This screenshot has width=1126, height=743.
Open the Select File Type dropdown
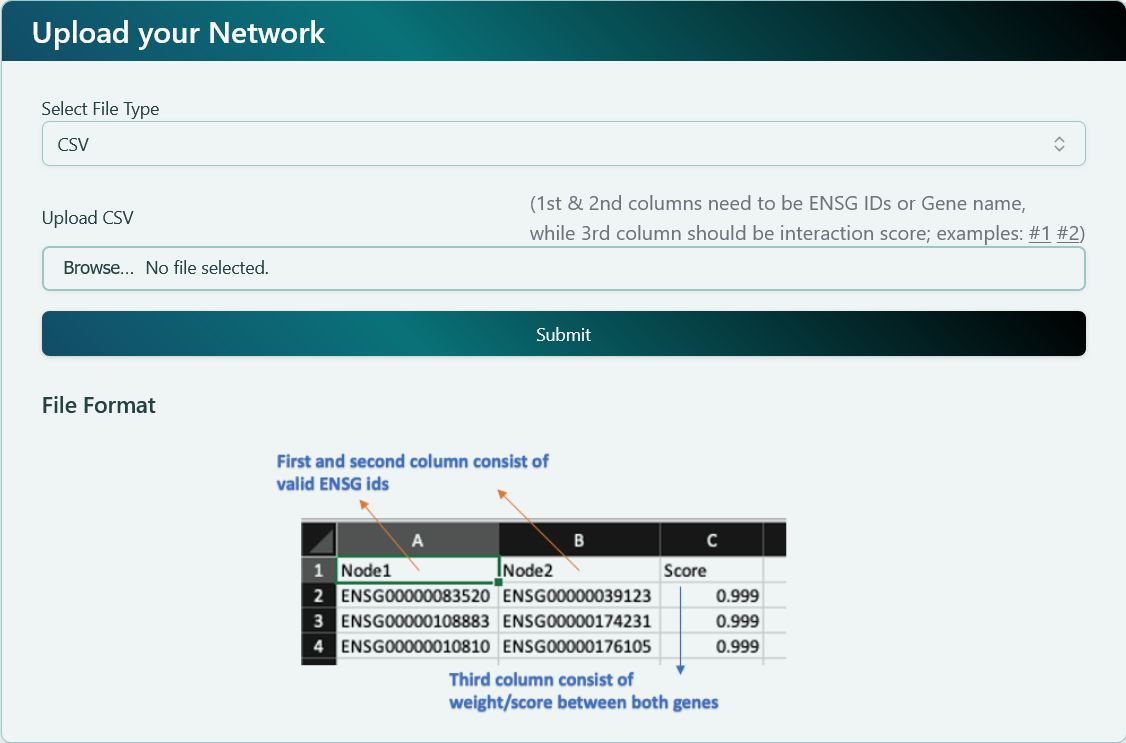(563, 143)
